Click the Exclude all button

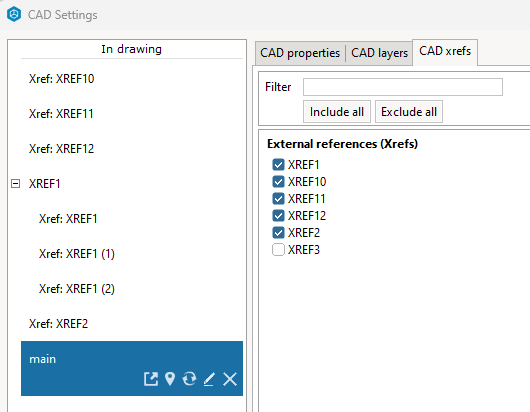tap(409, 112)
